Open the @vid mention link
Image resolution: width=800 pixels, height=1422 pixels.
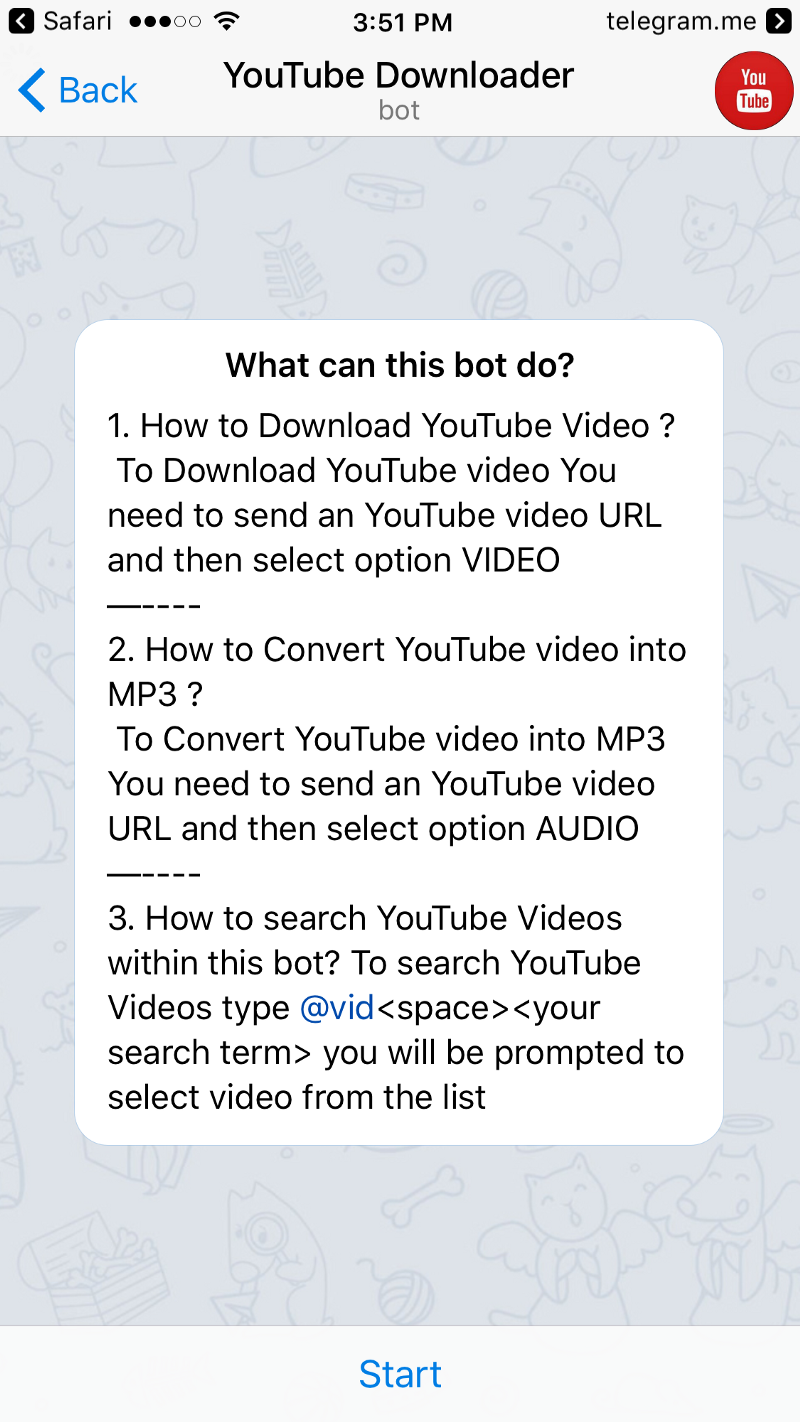coord(337,1007)
